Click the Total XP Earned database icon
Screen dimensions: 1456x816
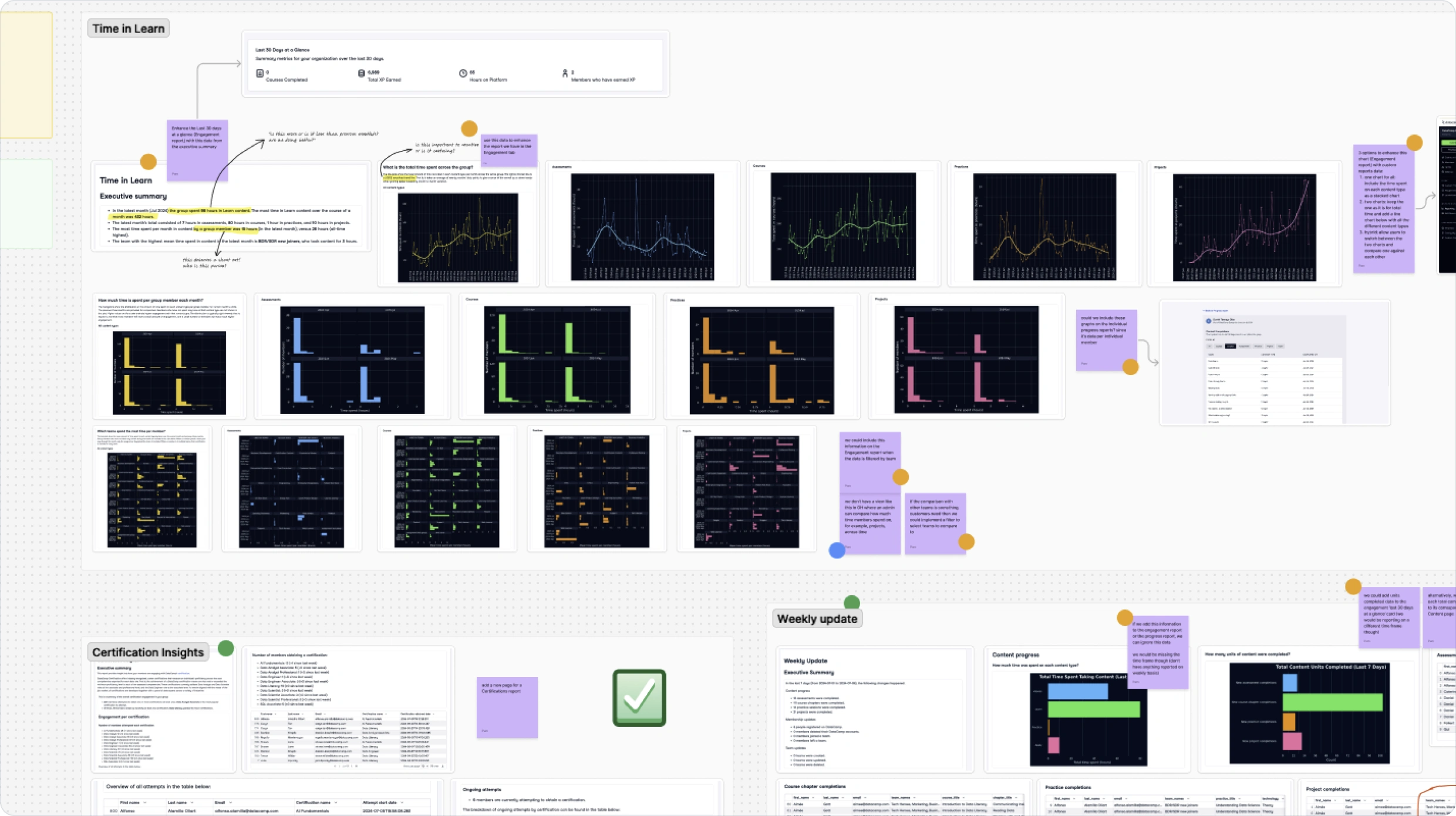coord(361,73)
